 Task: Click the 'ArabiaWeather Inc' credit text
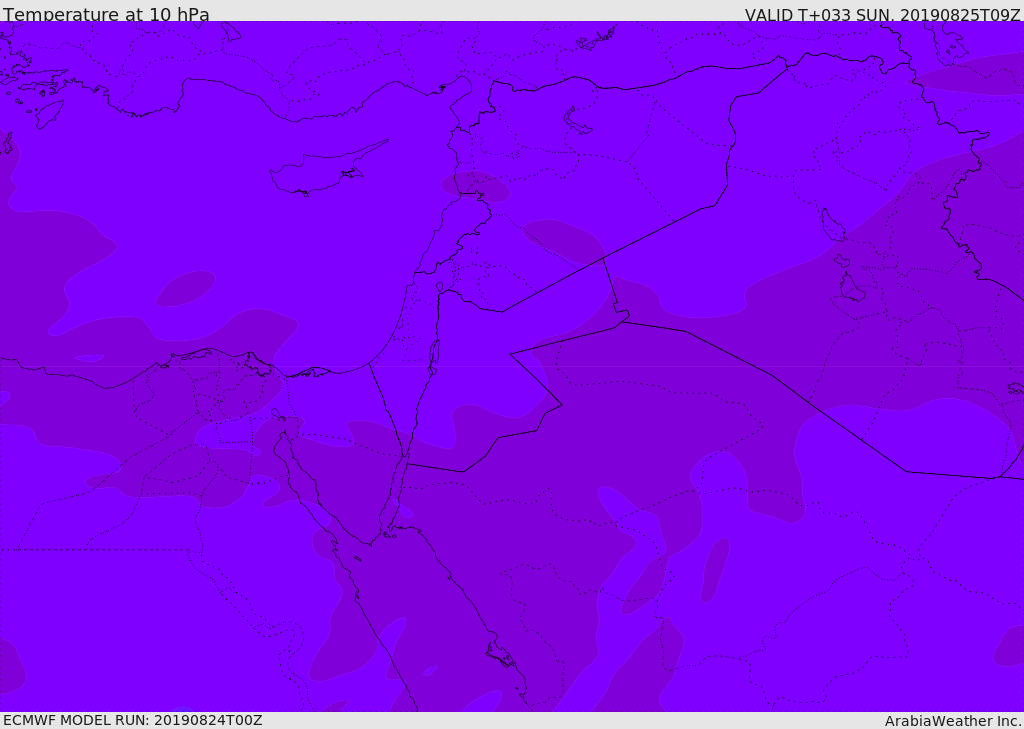(x=953, y=721)
